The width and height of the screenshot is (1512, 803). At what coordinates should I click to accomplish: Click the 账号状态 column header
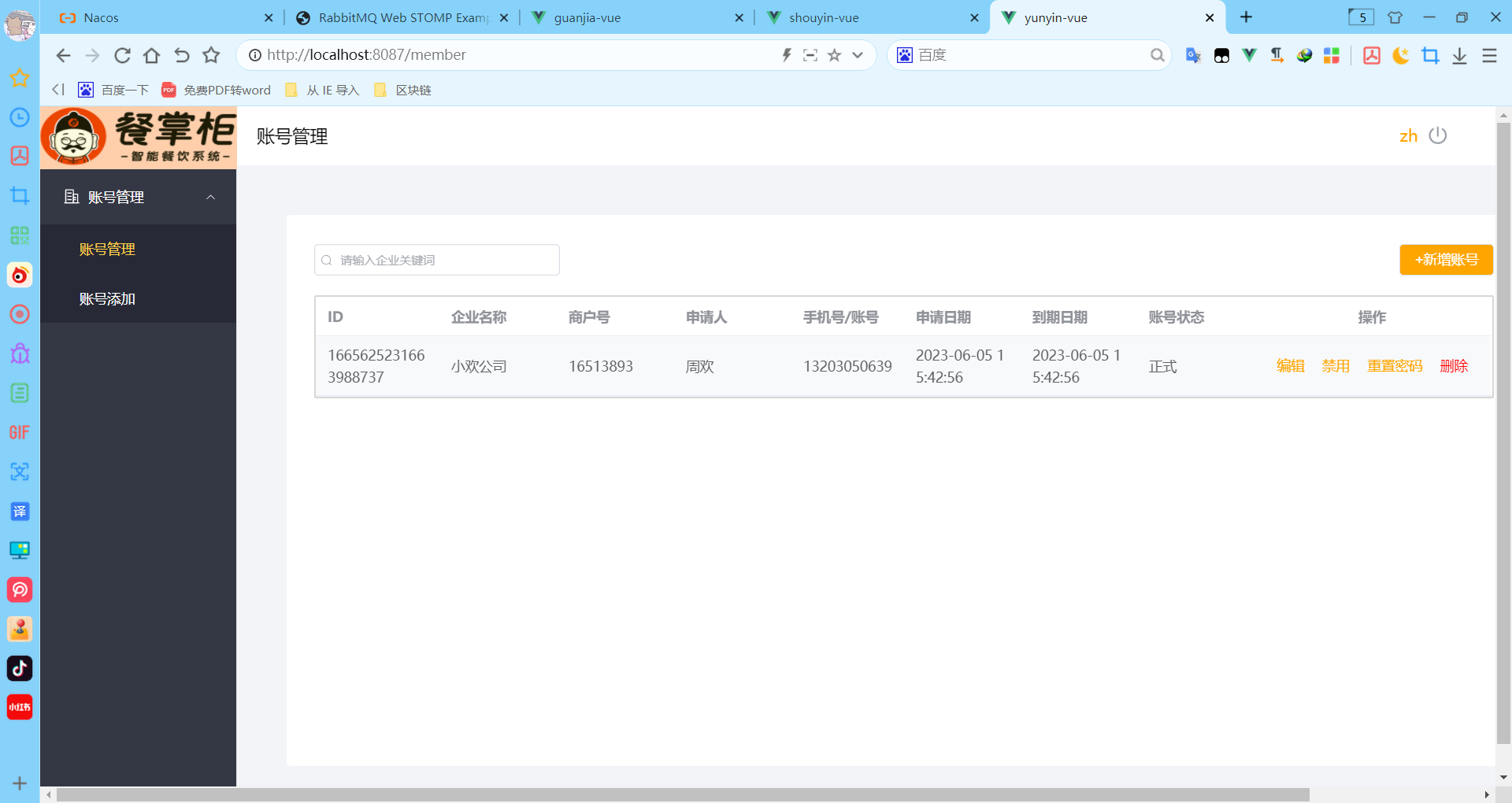pos(1177,317)
